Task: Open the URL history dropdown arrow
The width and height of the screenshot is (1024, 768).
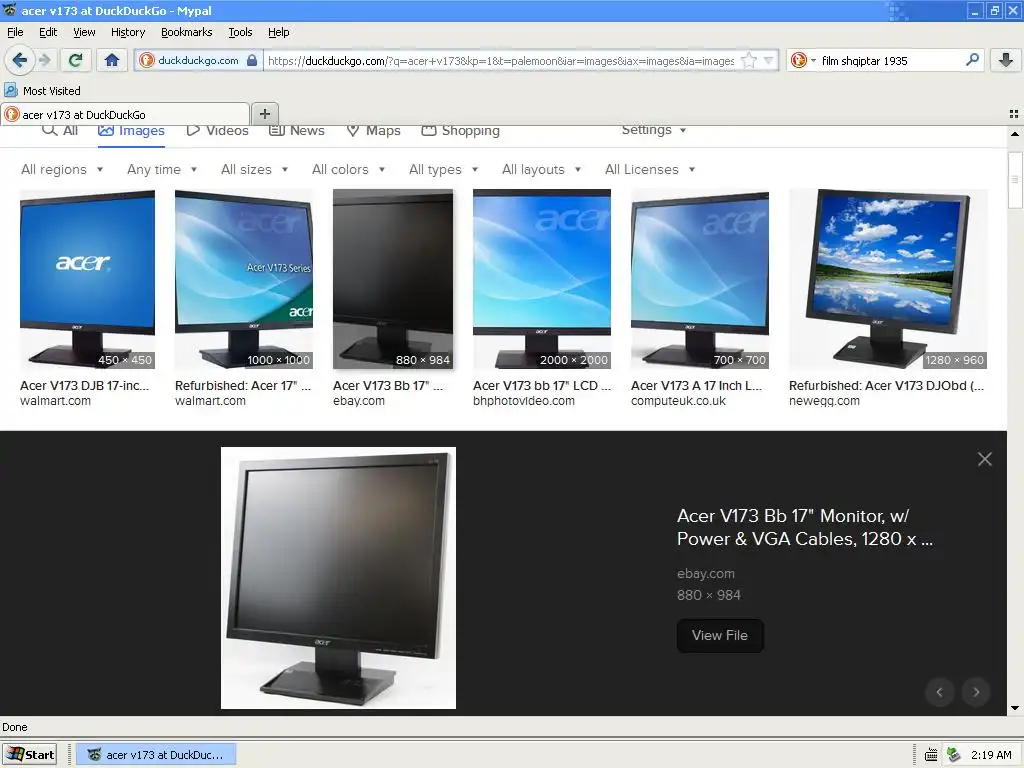Action: coord(769,61)
